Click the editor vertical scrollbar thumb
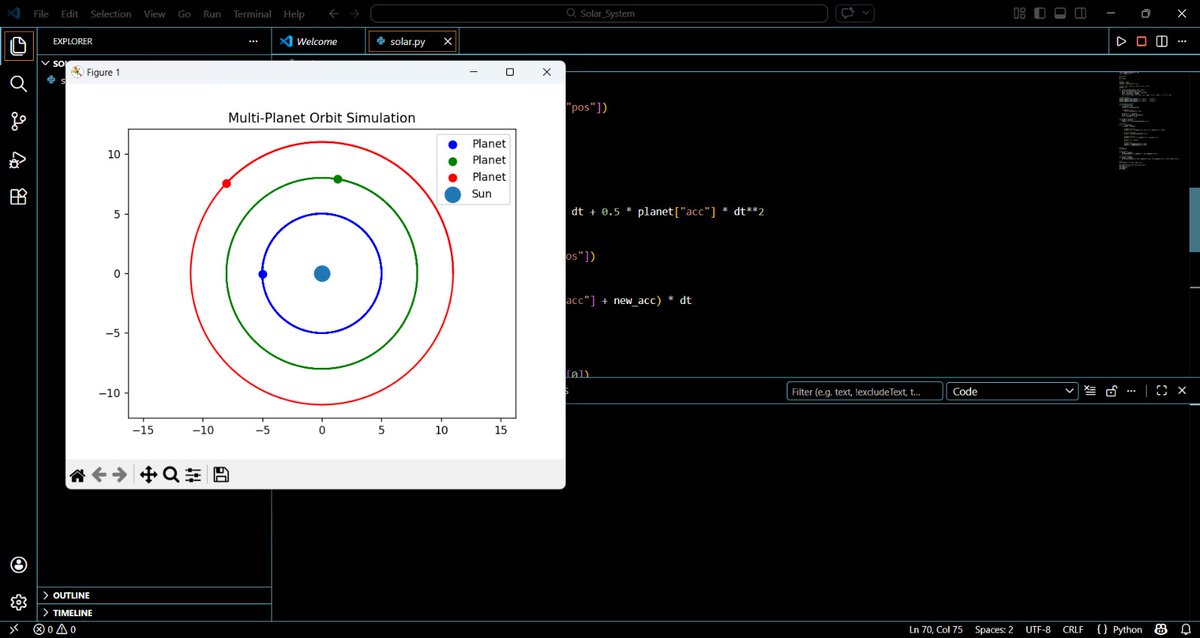Screen dimensions: 1200x638 (x=1194, y=220)
